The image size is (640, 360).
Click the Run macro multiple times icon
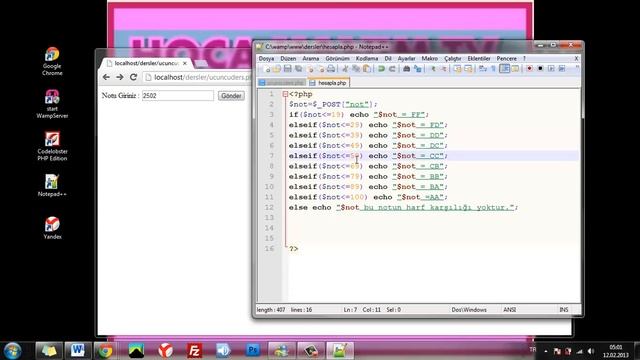[x=562, y=69]
